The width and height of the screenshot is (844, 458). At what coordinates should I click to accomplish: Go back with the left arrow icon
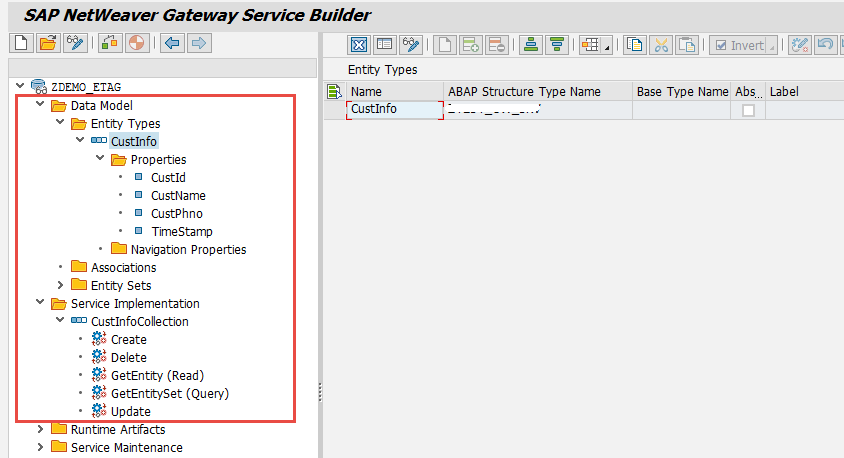[172, 43]
